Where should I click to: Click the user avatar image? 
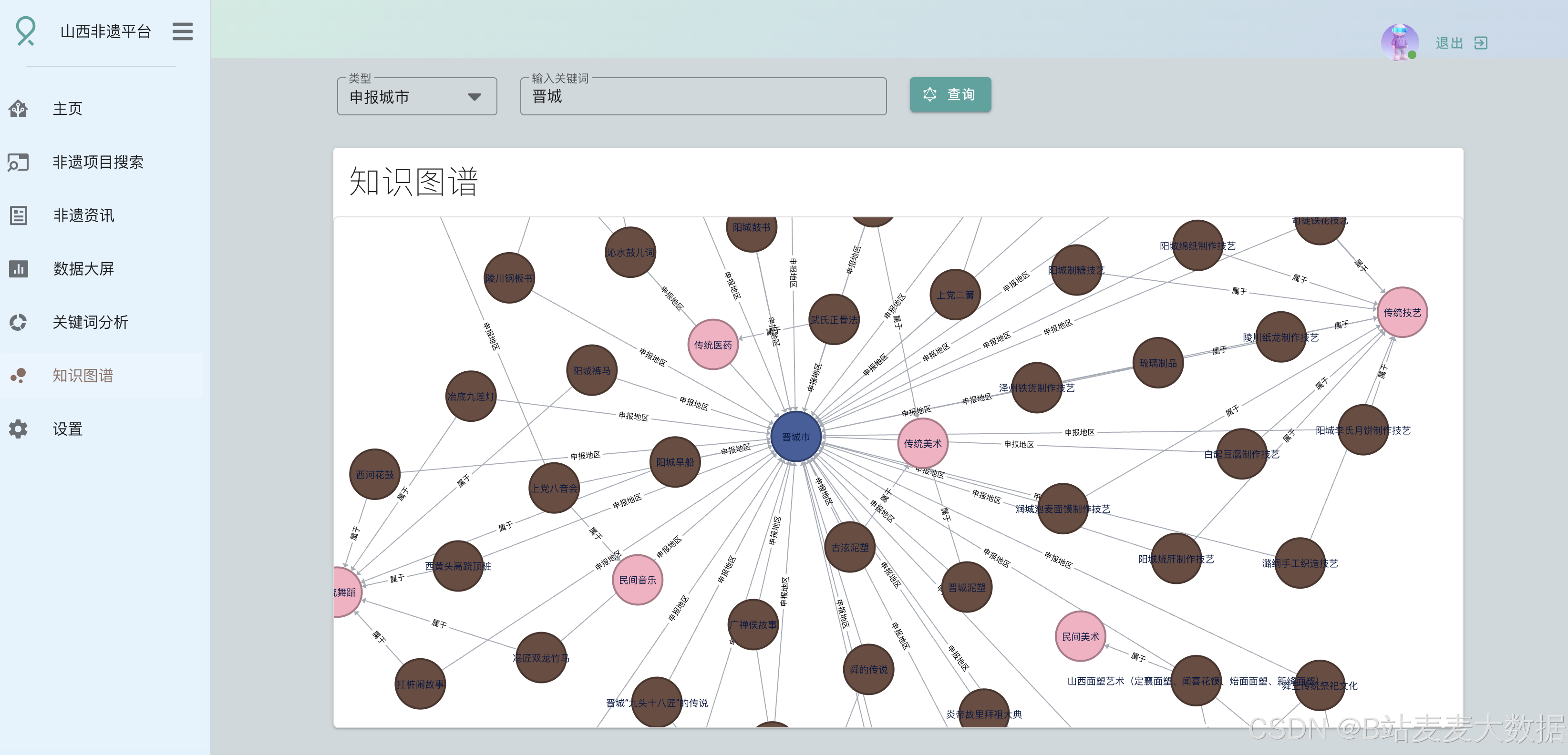1399,42
